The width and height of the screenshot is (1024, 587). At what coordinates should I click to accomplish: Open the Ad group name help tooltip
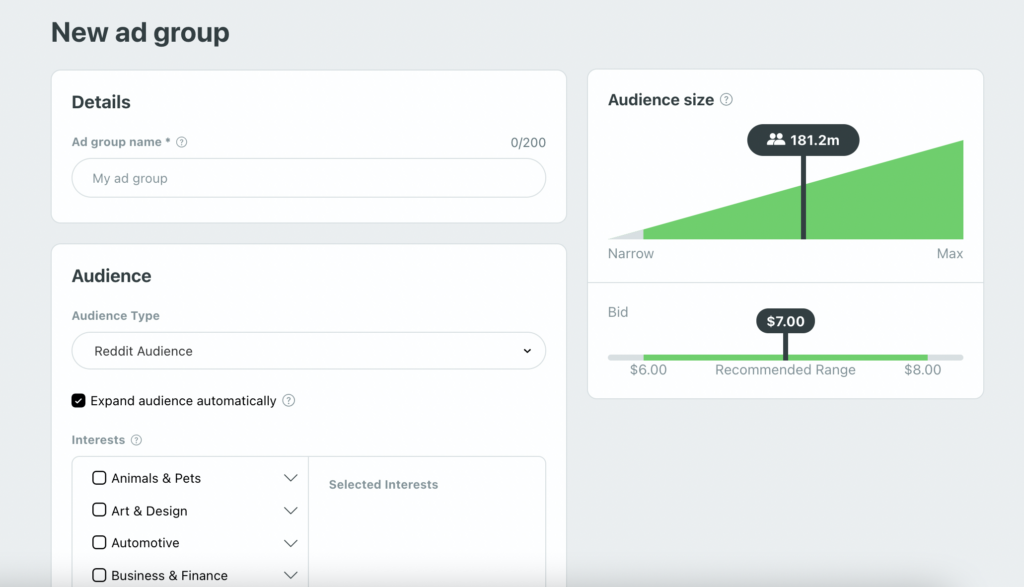coord(180,143)
